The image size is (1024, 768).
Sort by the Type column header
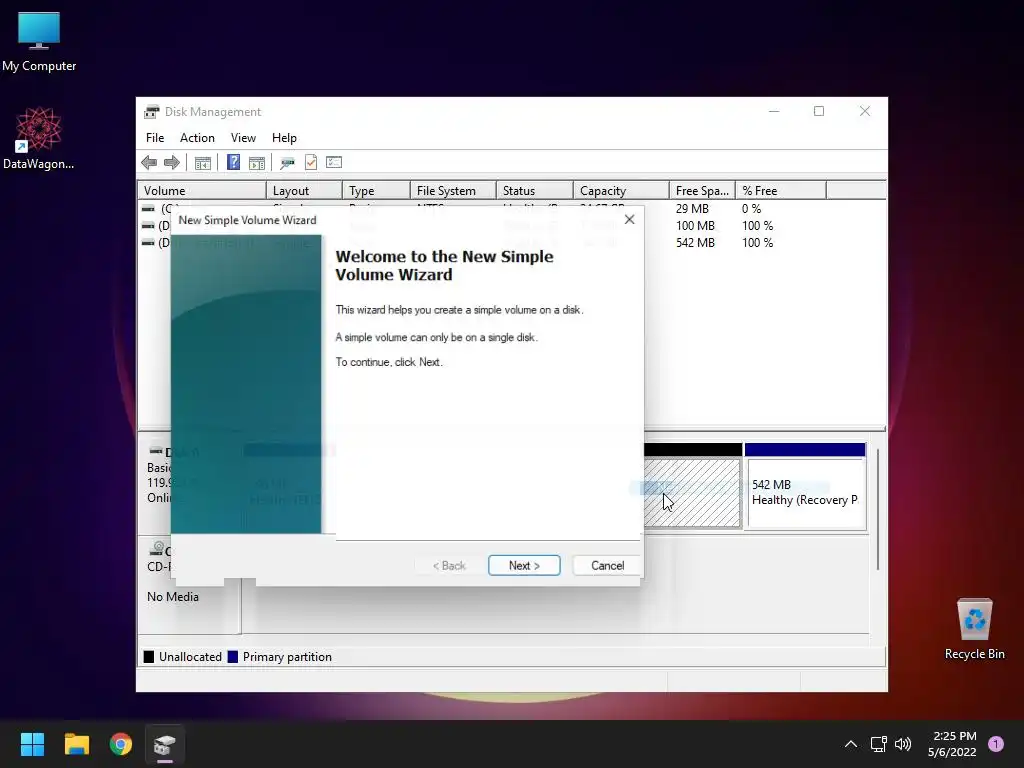[376, 191]
